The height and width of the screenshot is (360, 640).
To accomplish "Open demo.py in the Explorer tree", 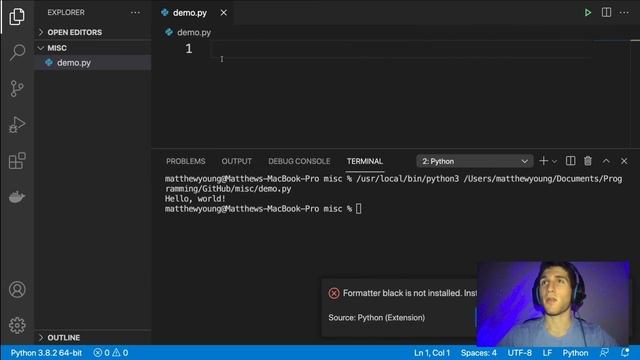I will [x=93, y=62].
